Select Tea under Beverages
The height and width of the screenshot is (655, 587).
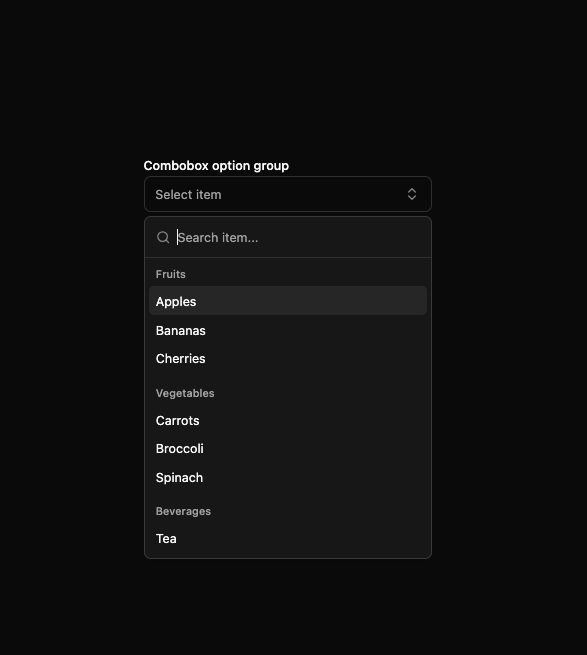click(287, 538)
